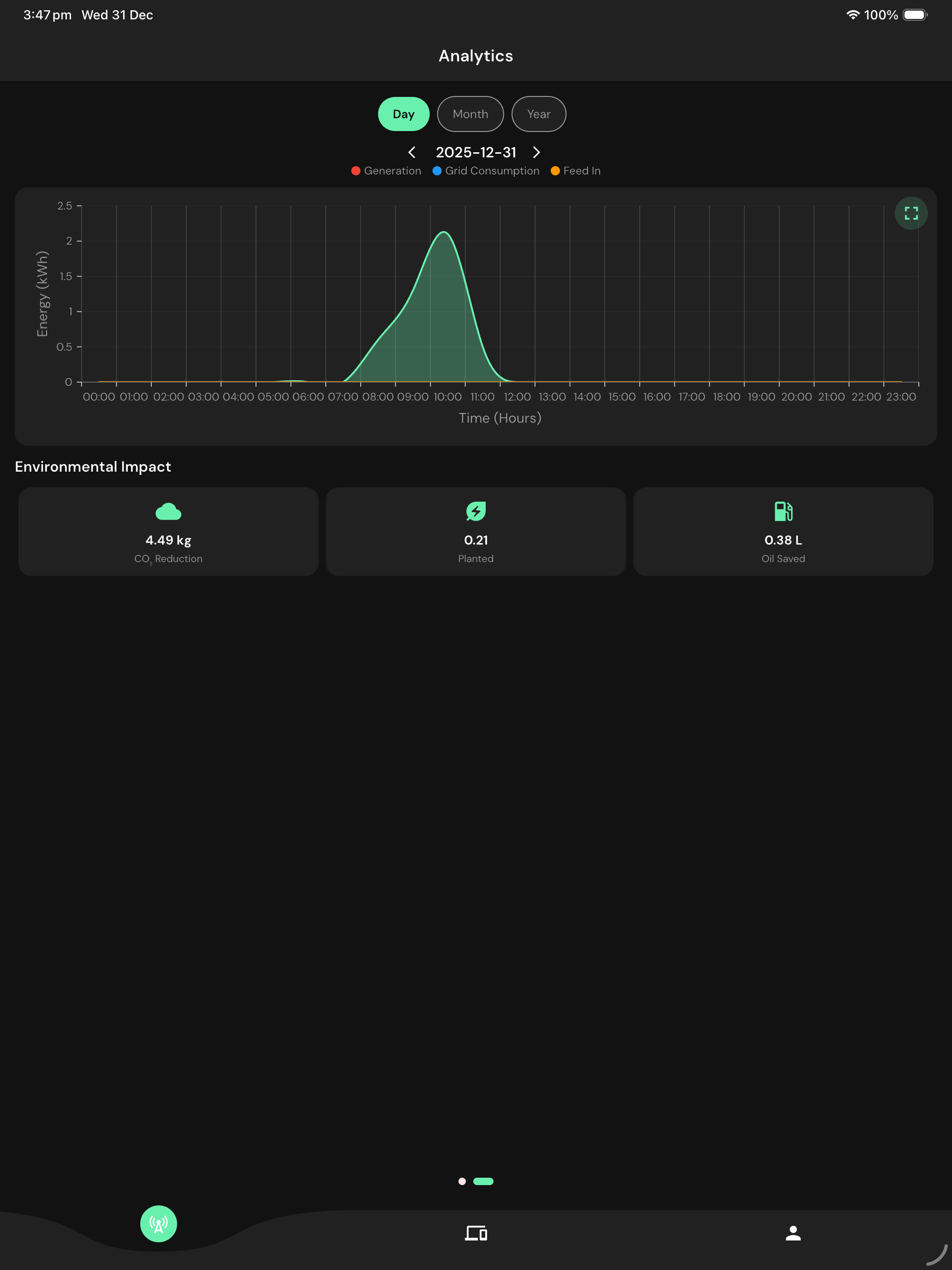Open the 4.49 kg CO2 Reduction card
The width and height of the screenshot is (952, 1270).
[168, 532]
